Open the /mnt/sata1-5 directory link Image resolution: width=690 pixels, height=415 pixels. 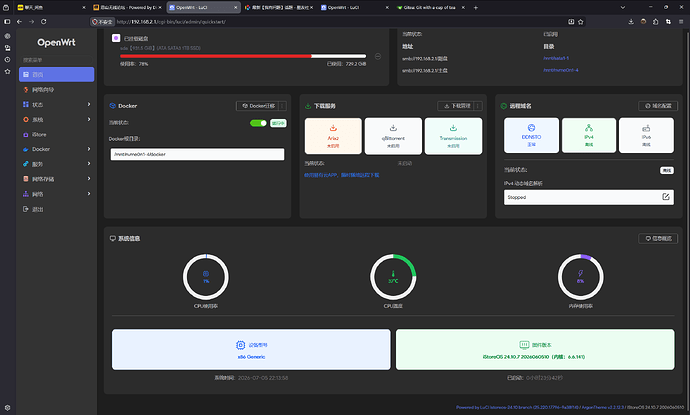coord(556,58)
